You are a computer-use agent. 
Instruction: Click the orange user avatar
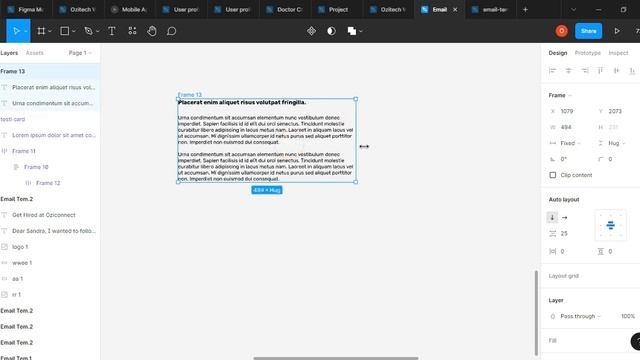pos(562,31)
